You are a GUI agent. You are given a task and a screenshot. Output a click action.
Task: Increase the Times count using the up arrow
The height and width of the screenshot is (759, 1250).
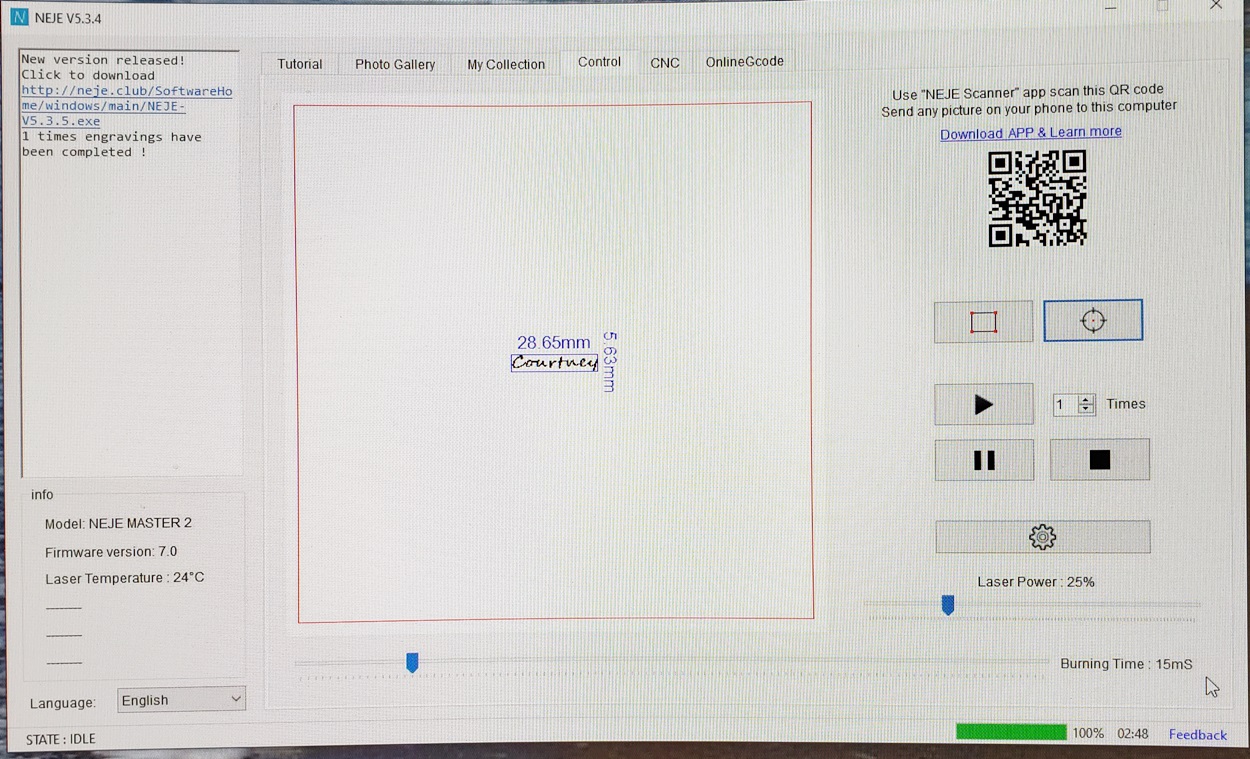click(x=1086, y=399)
